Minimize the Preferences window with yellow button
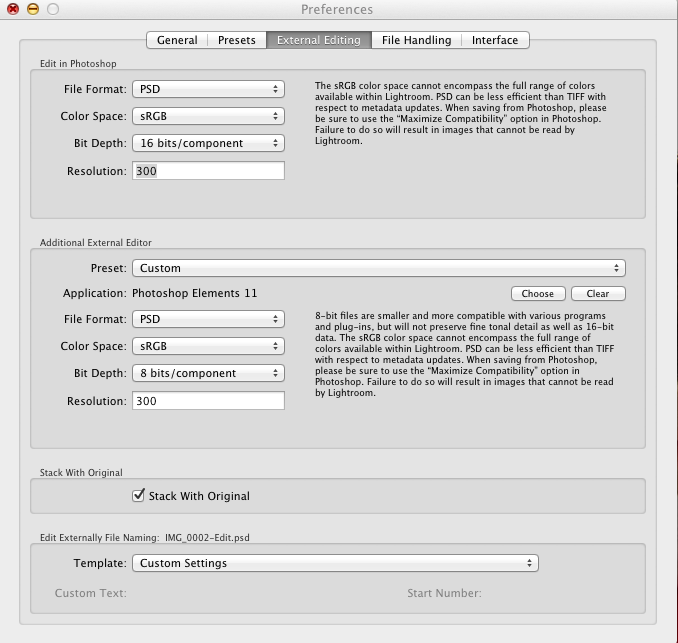The image size is (678, 643). click(33, 9)
